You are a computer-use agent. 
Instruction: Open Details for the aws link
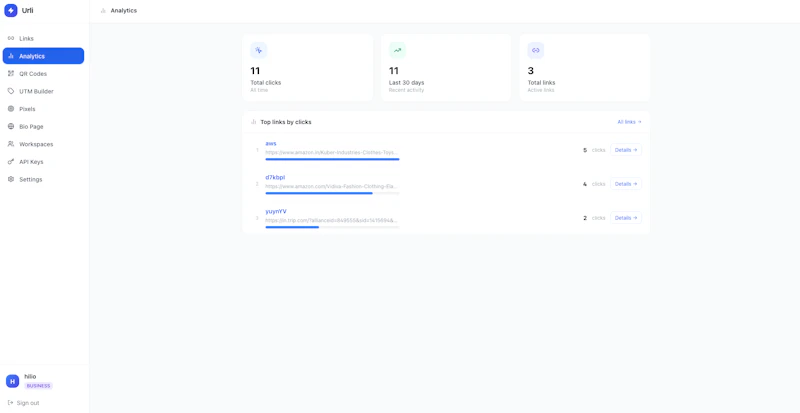626,150
